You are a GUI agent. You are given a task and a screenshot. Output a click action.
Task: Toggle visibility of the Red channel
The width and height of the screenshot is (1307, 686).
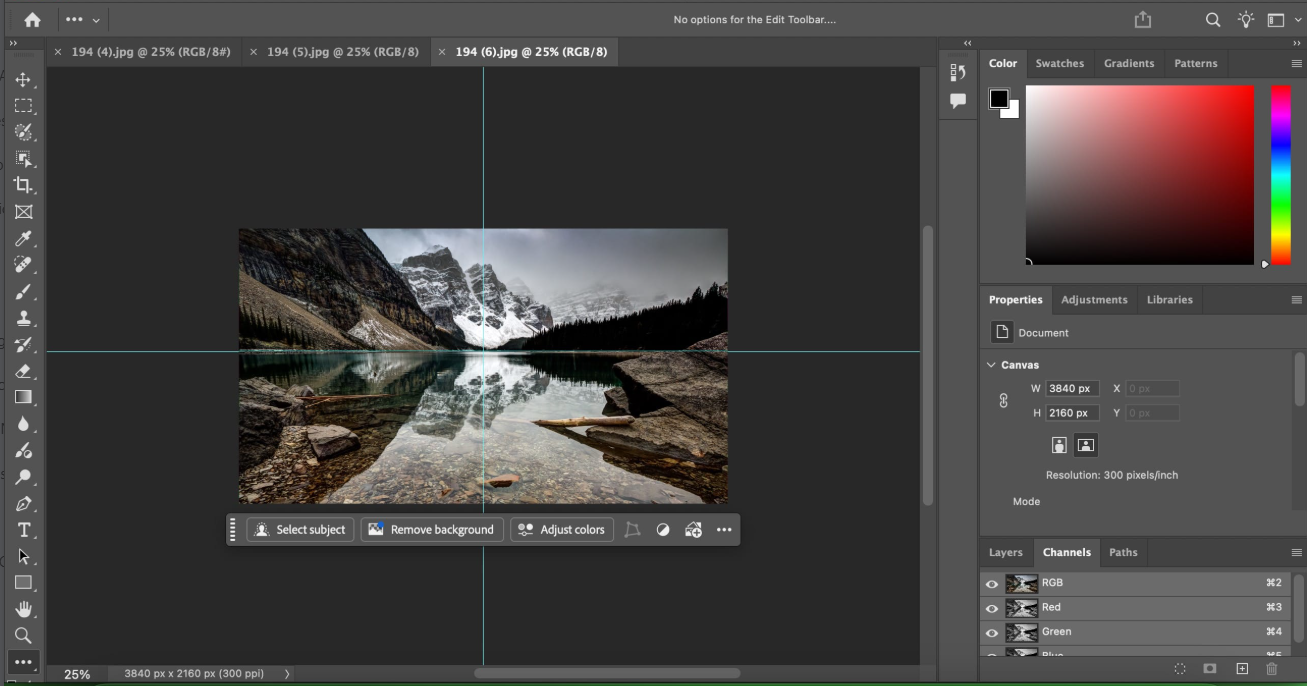[992, 608]
